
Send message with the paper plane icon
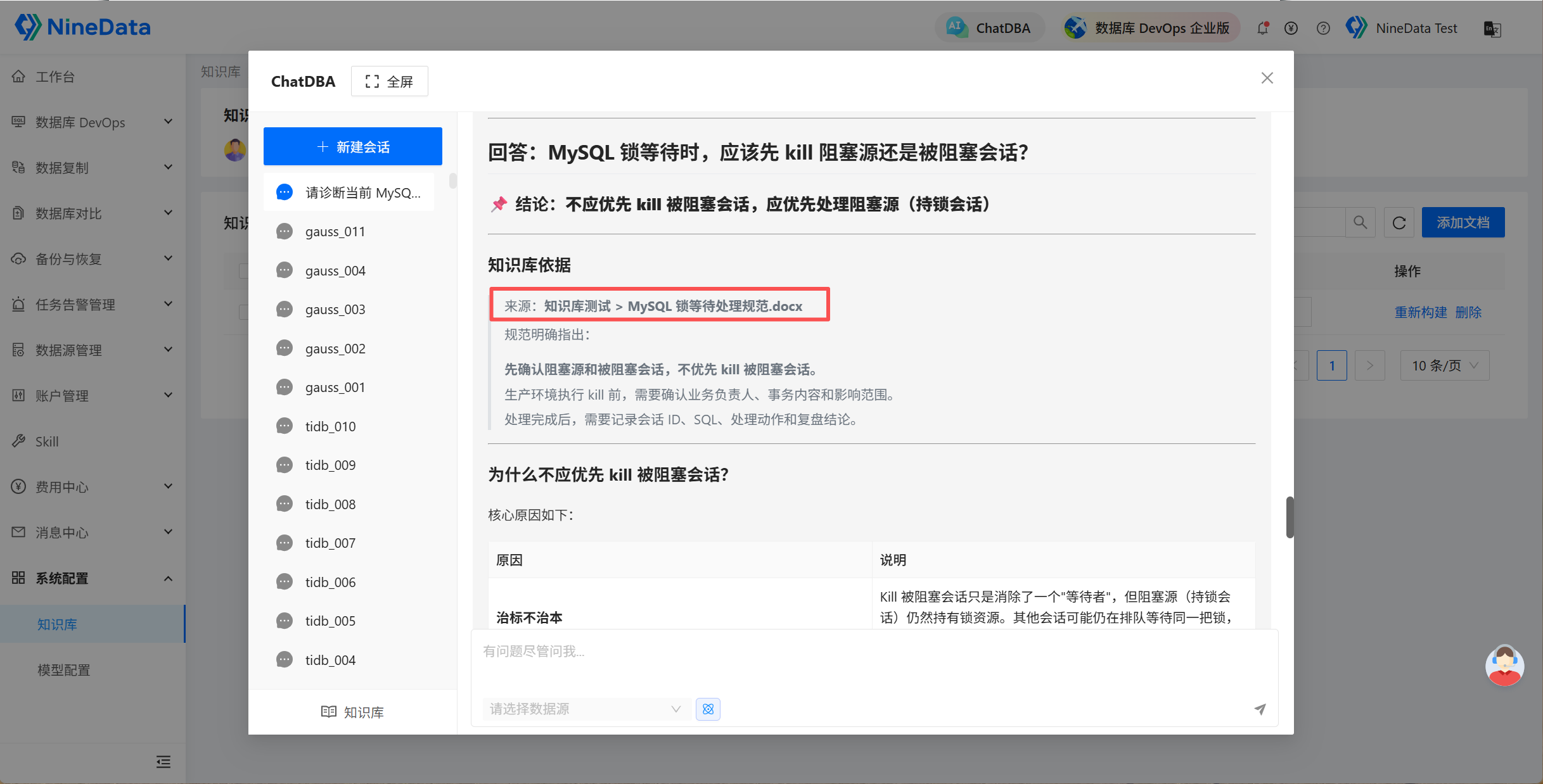click(x=1260, y=709)
